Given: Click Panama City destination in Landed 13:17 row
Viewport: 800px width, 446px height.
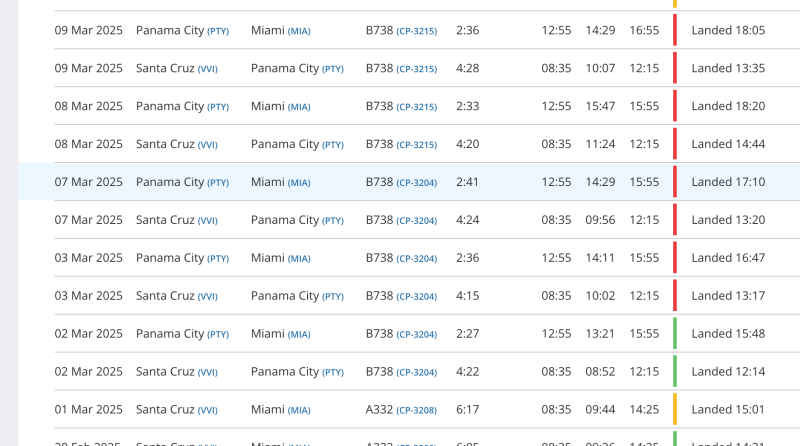Looking at the screenshot, I should pyautogui.click(x=285, y=296).
